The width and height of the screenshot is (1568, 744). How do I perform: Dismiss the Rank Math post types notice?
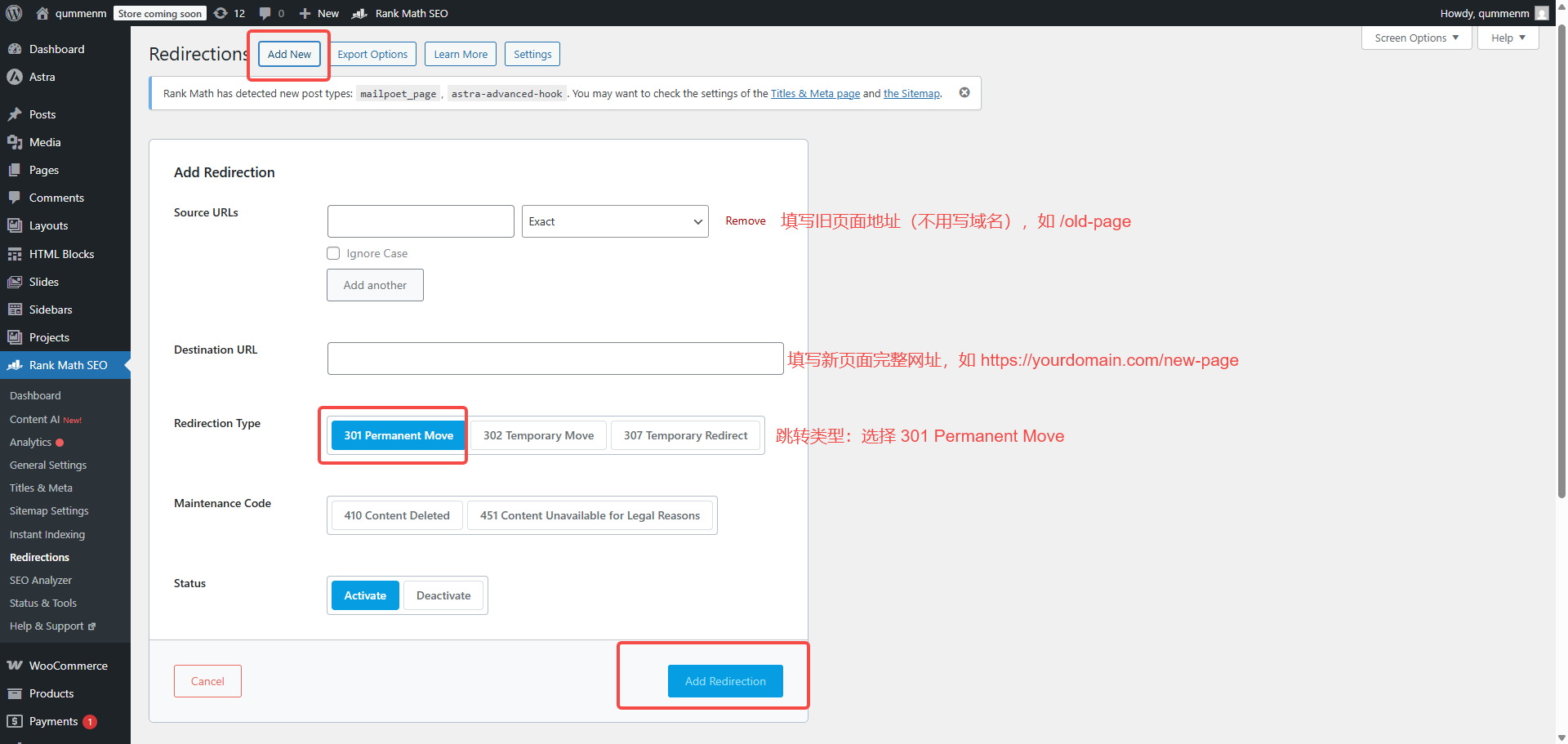click(964, 92)
